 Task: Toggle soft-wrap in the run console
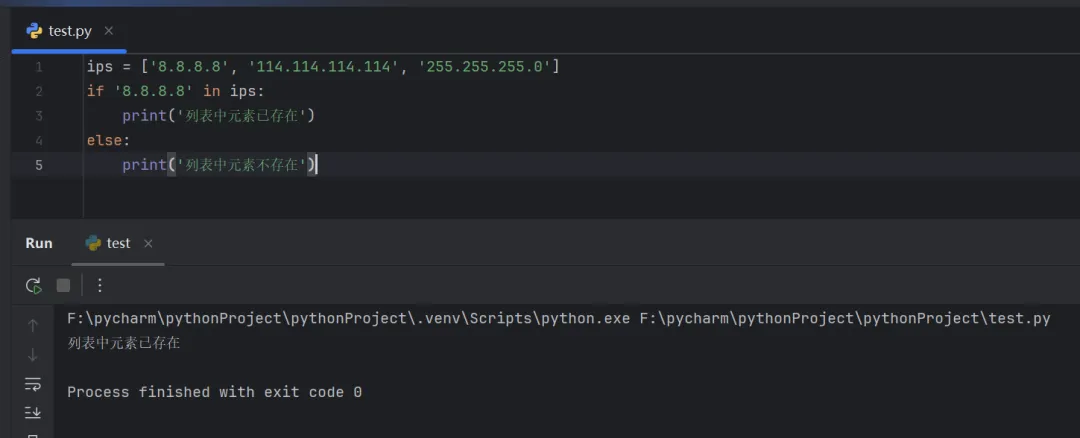coord(33,384)
